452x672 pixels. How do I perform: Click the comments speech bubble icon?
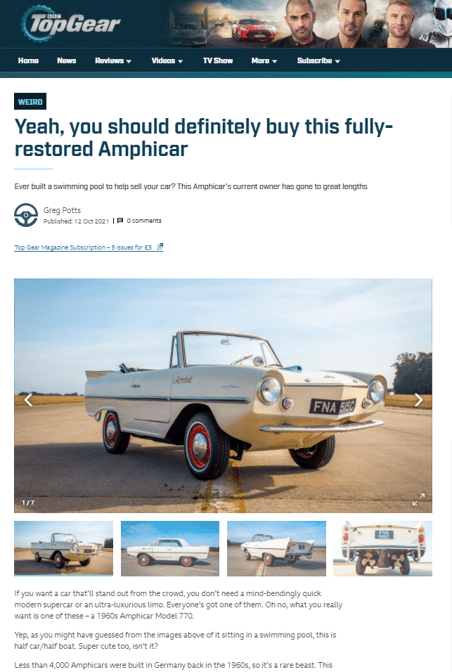tap(120, 221)
